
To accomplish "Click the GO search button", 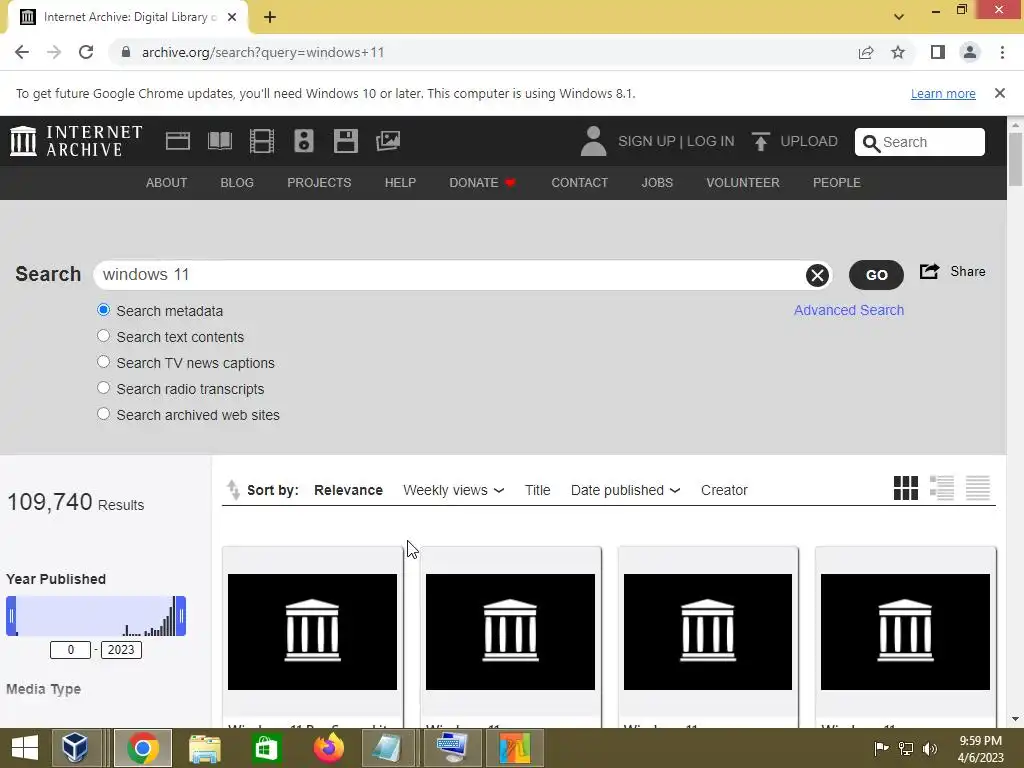I will (876, 275).
